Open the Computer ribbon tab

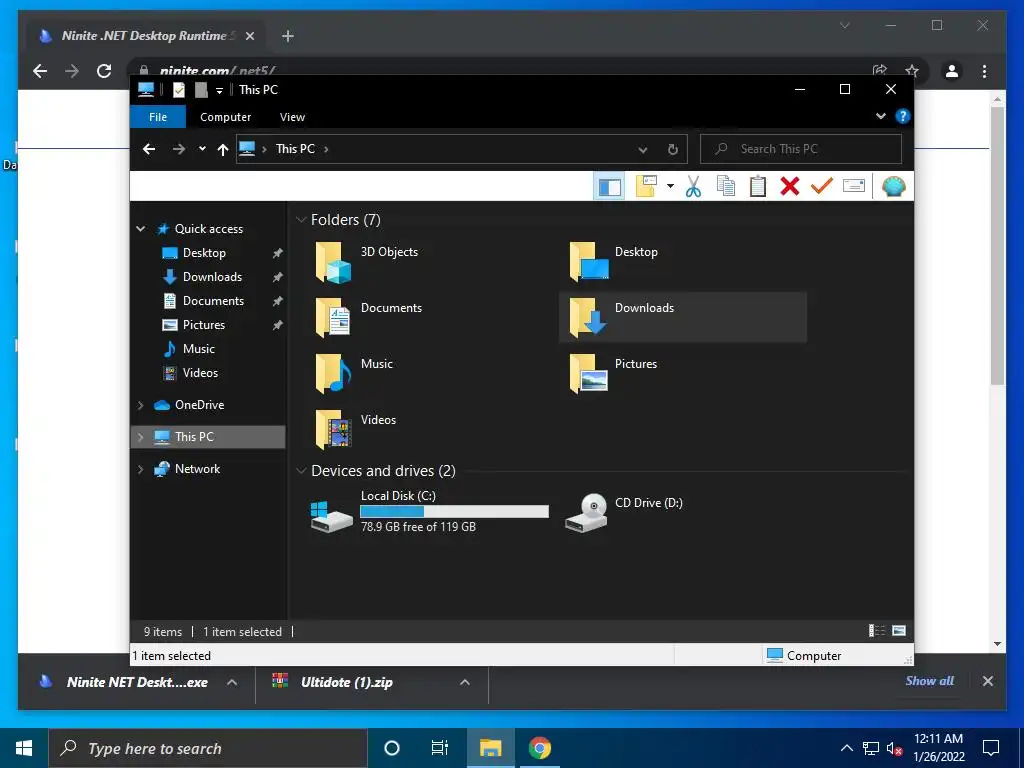(225, 117)
